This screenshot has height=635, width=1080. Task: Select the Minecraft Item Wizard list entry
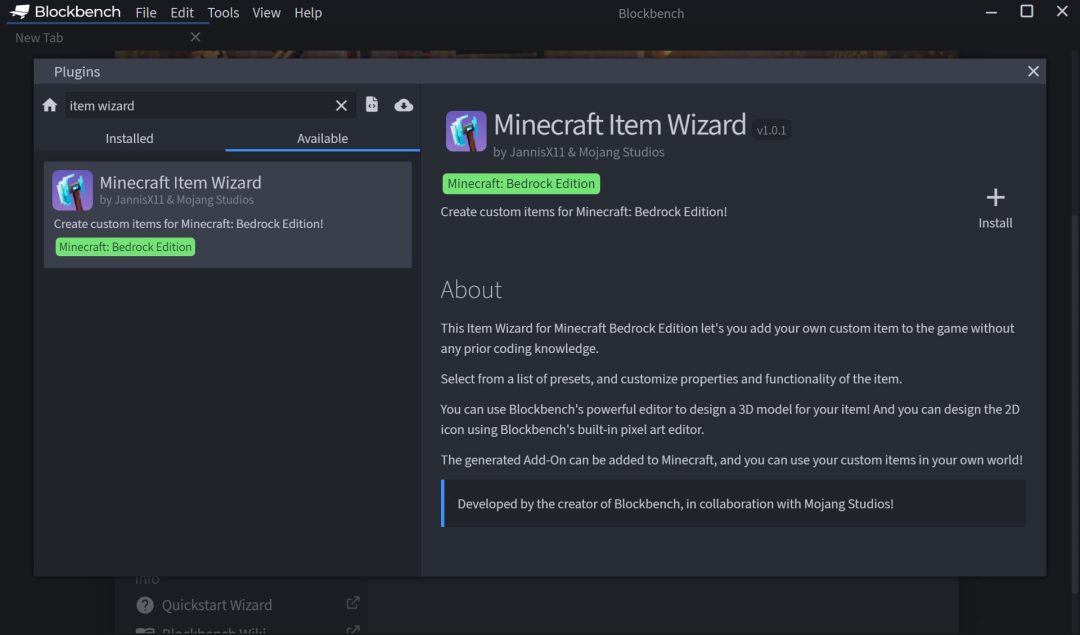click(x=228, y=214)
